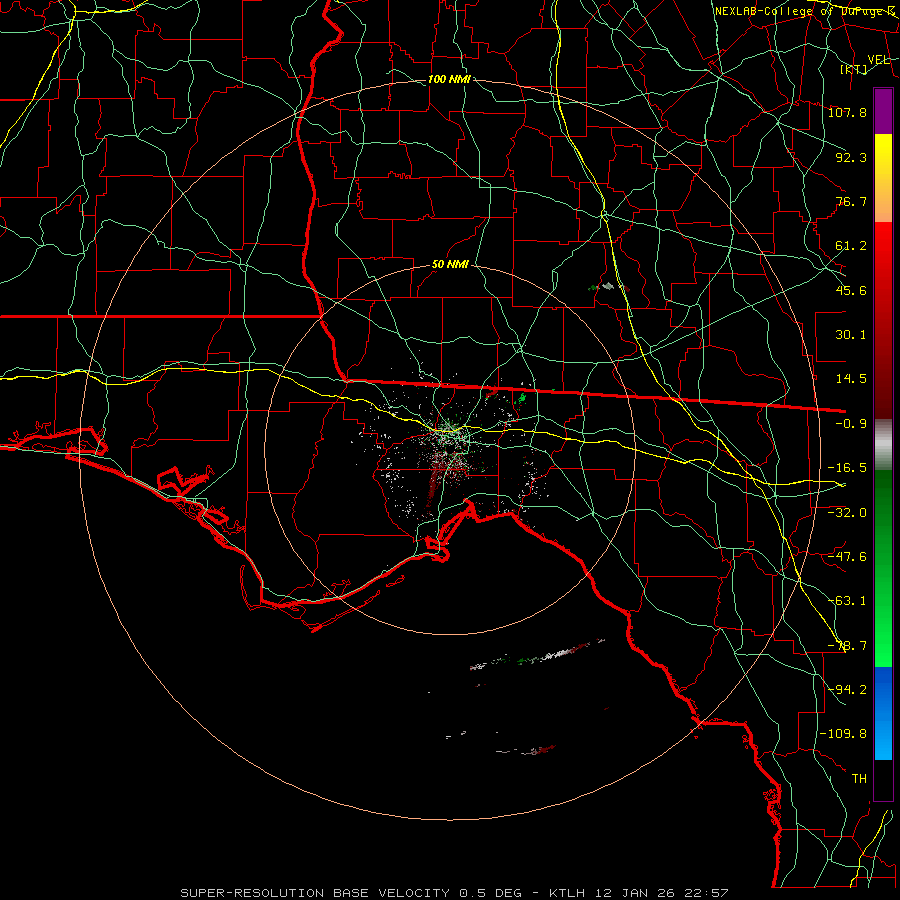The image size is (900, 900).
Task: Click the purple segment of the color bar
Action: coord(883,112)
